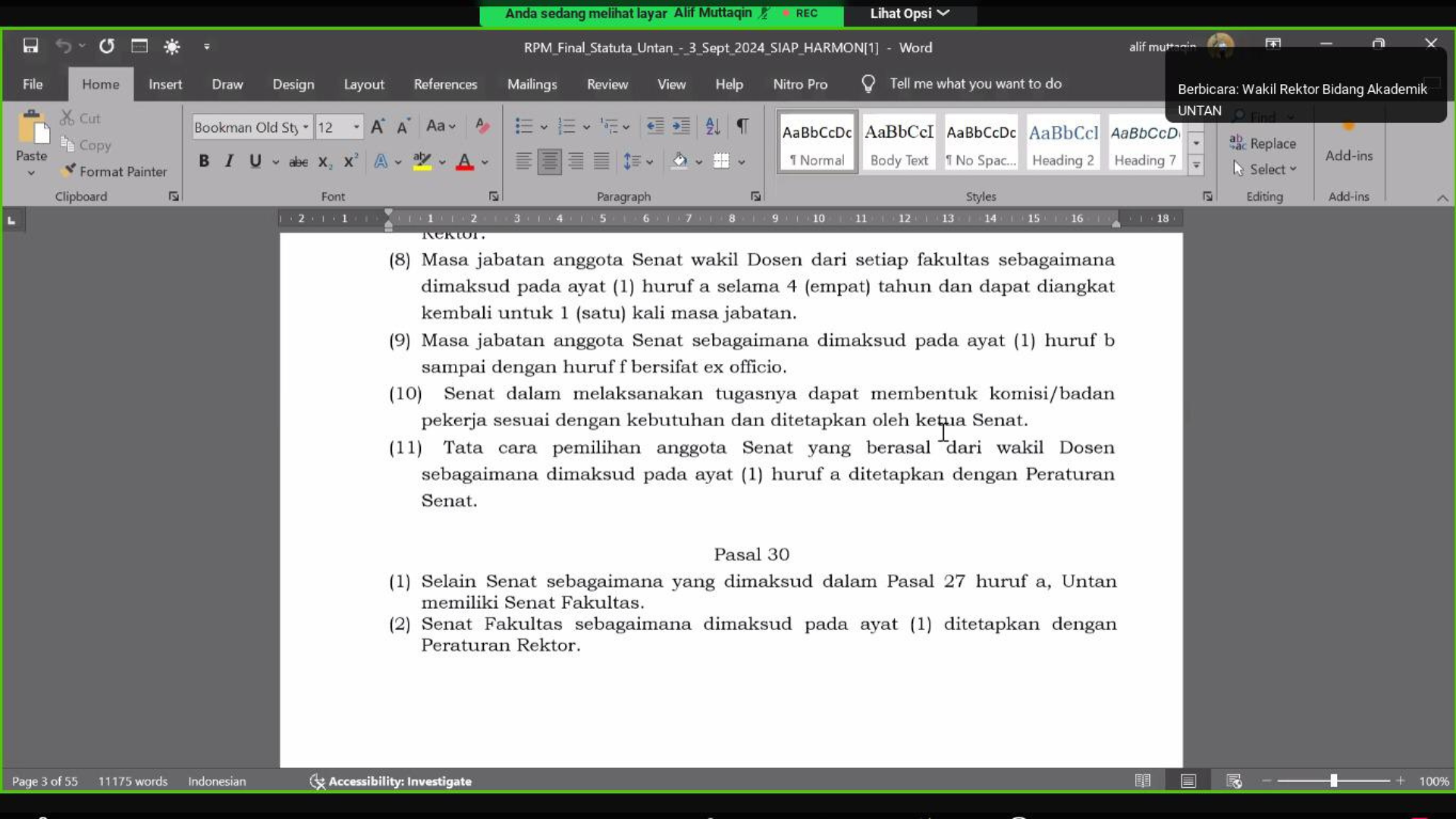Viewport: 1456px width, 819px height.
Task: Apply the Body Text style
Action: (899, 143)
